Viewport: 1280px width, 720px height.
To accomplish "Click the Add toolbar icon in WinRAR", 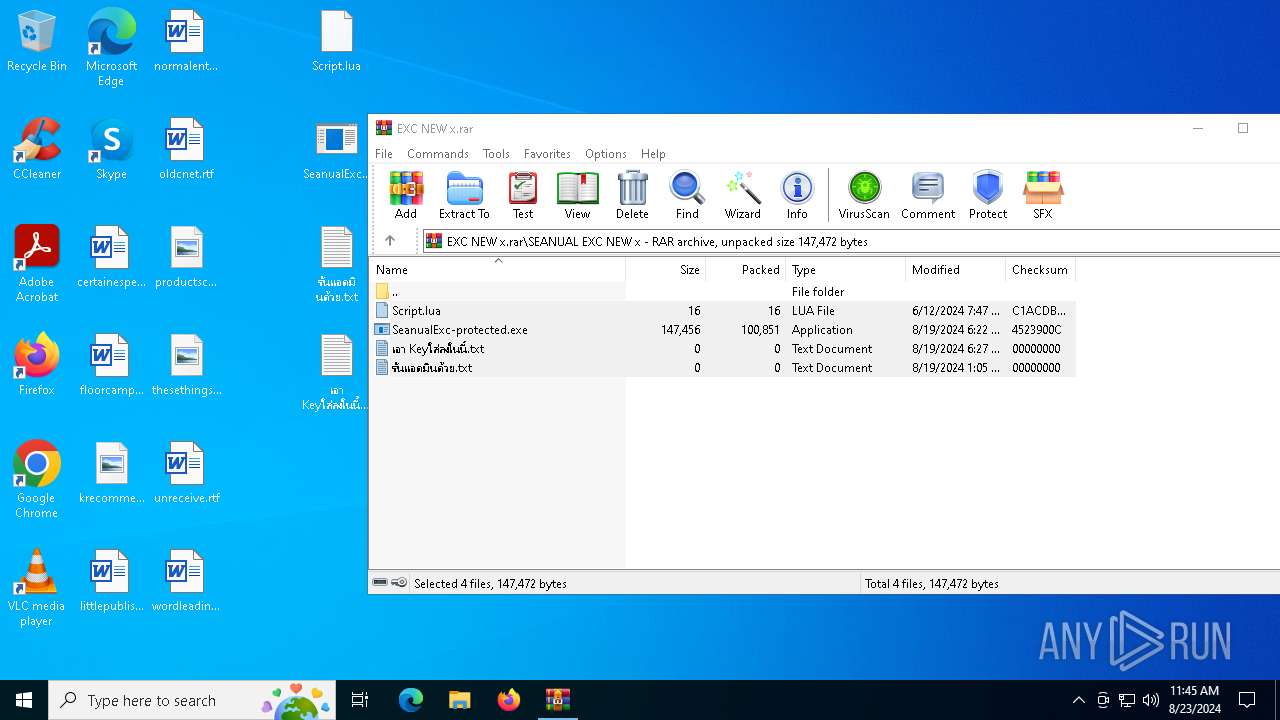I will click(405, 195).
